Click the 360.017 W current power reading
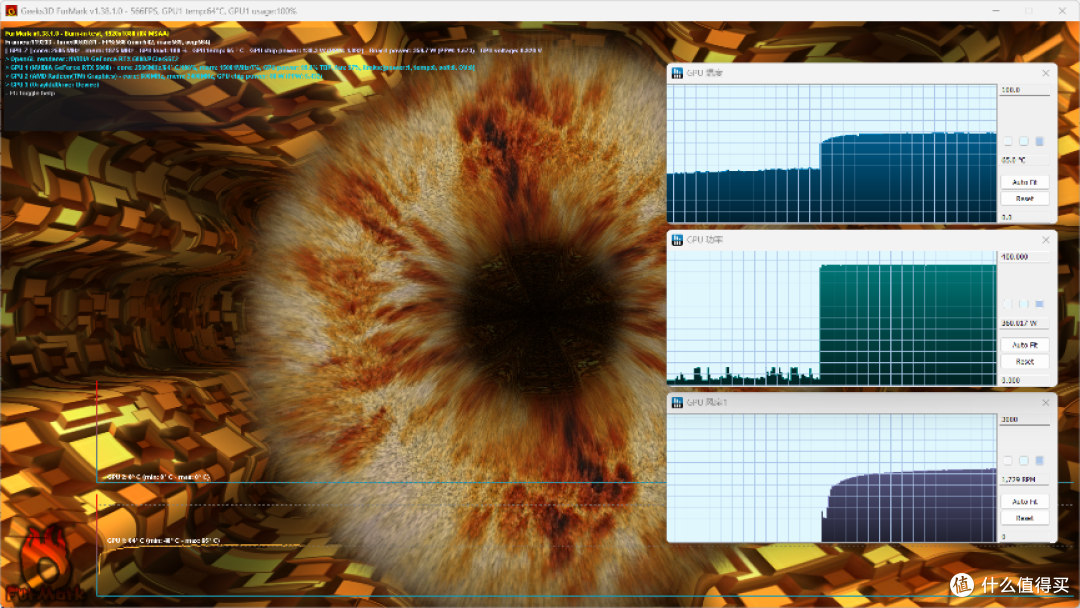Viewport: 1080px width, 608px height. 1025,323
